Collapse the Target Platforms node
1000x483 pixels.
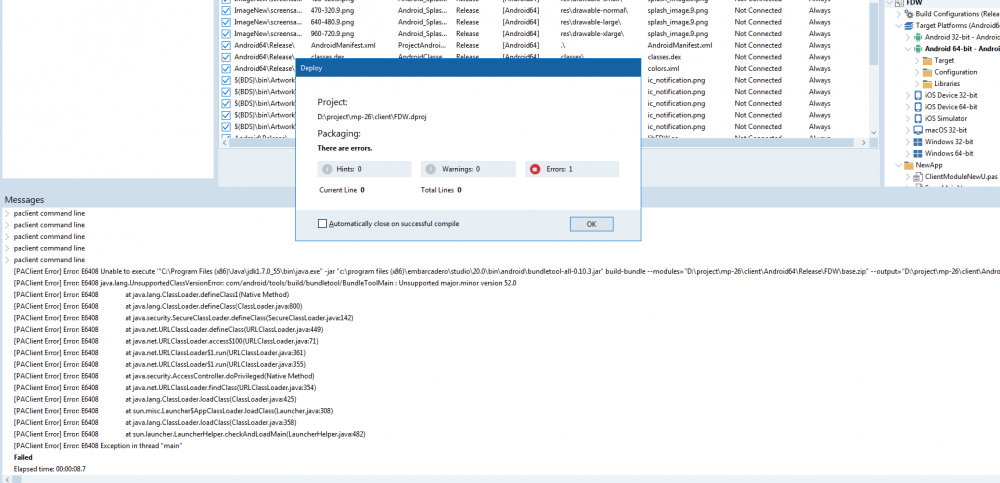[x=899, y=26]
